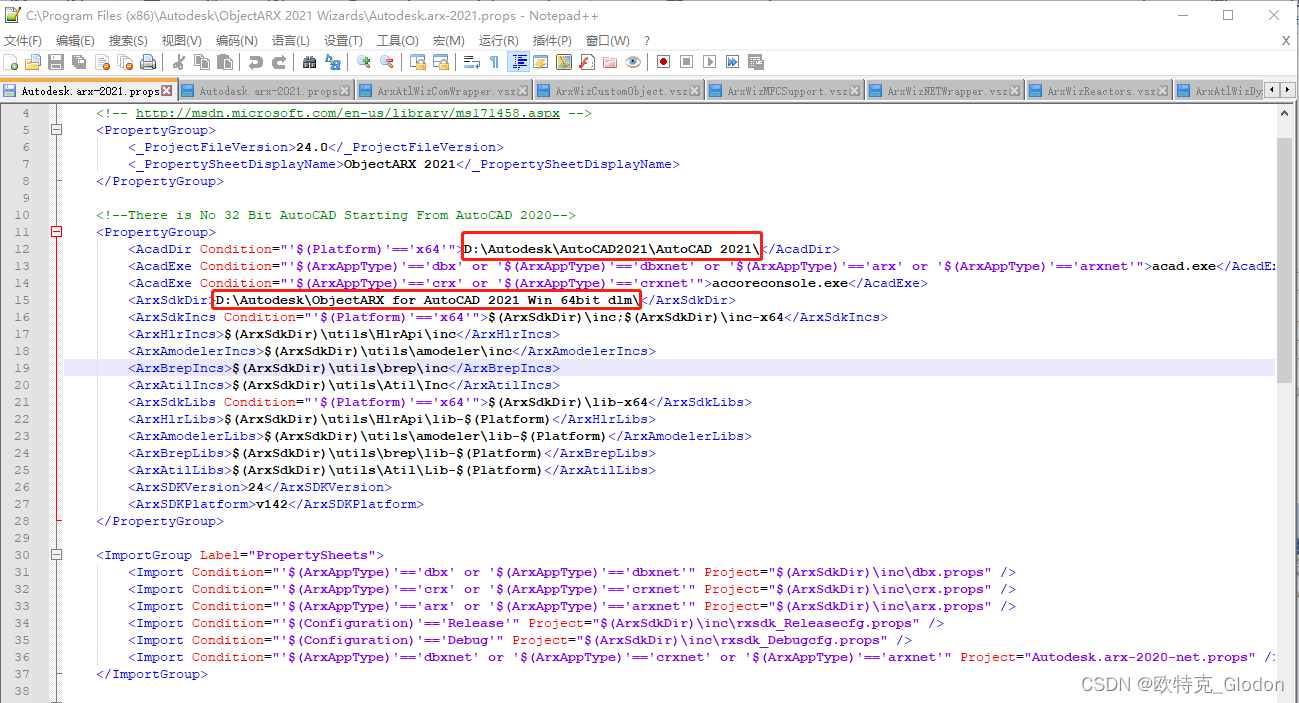Open a new blank document
The width and height of the screenshot is (1299, 703).
(x=11, y=62)
